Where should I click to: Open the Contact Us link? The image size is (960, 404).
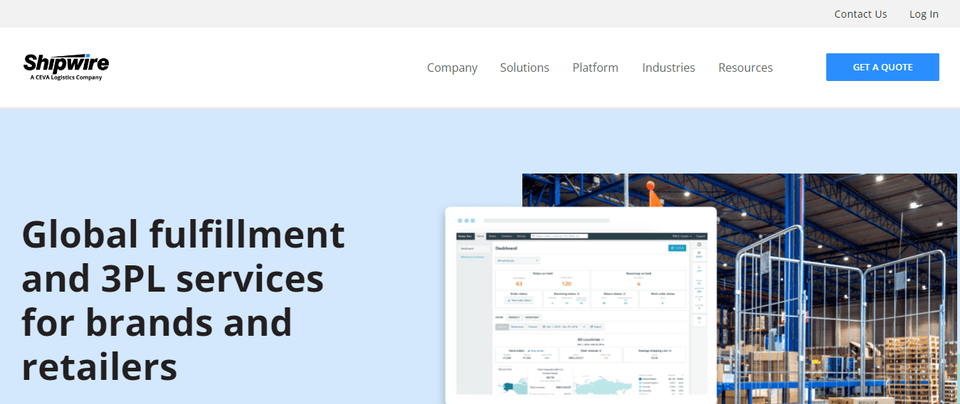pos(860,14)
